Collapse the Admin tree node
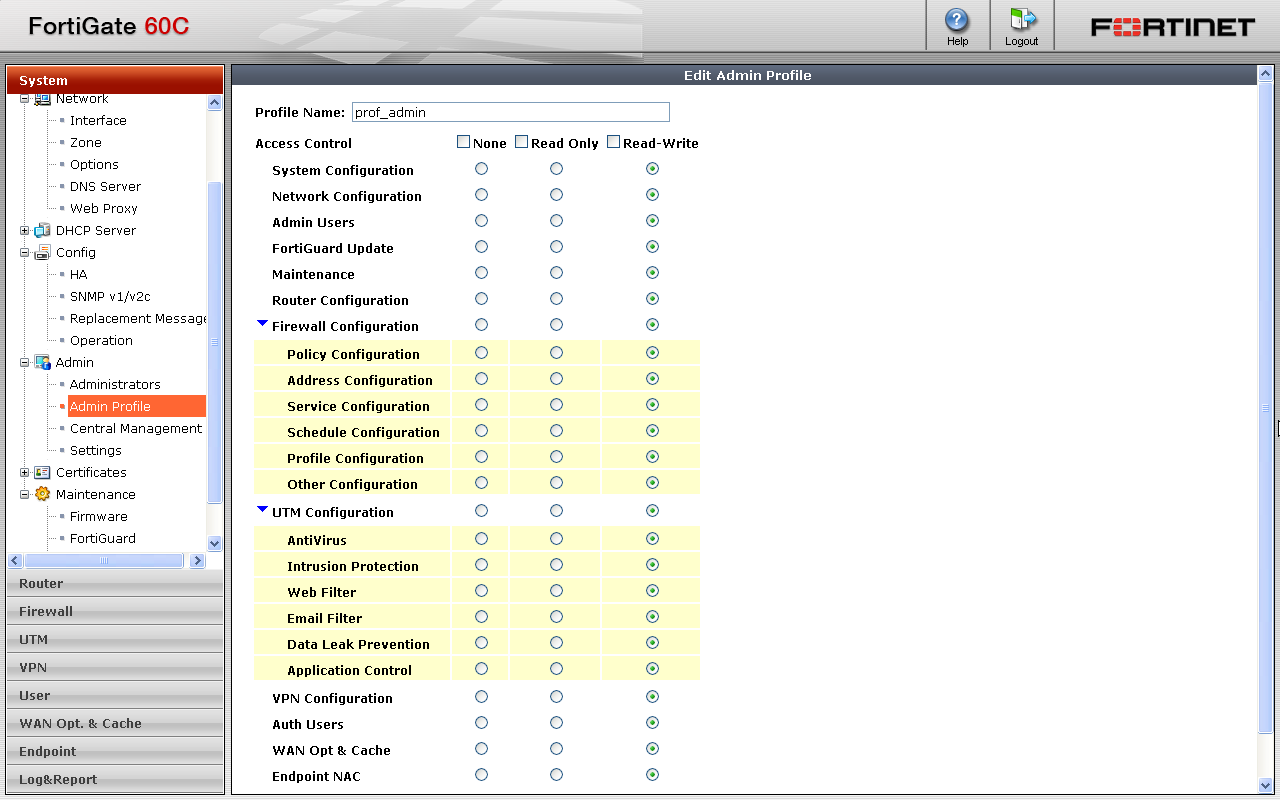 click(x=25, y=363)
